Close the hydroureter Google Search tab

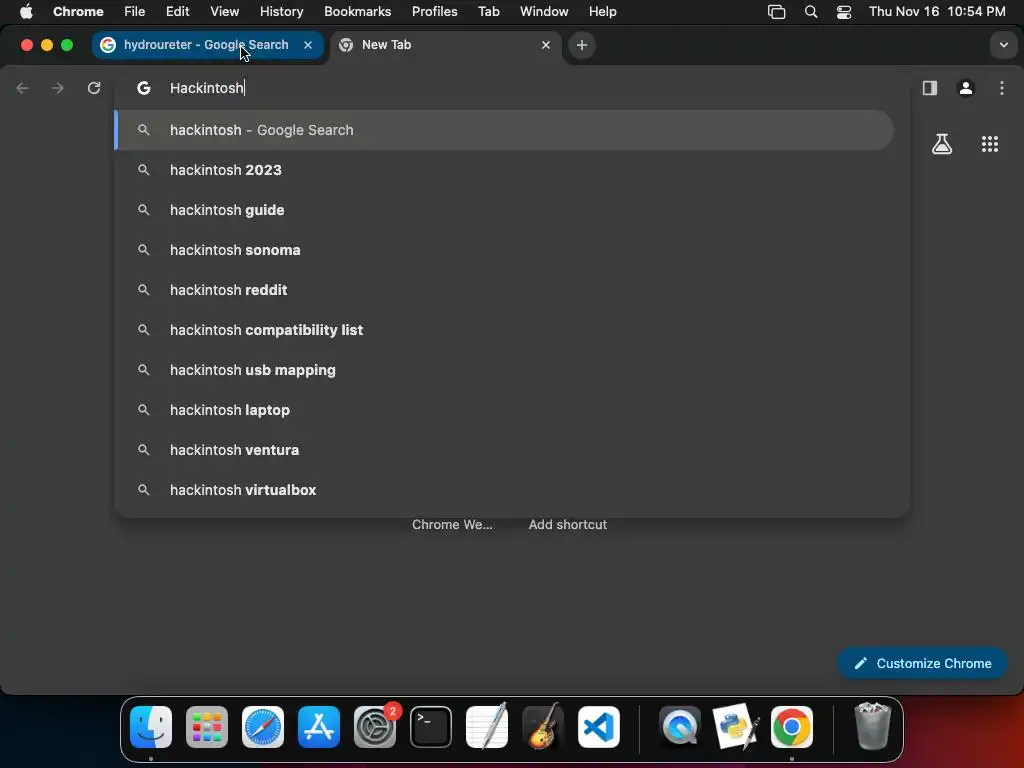tap(308, 45)
